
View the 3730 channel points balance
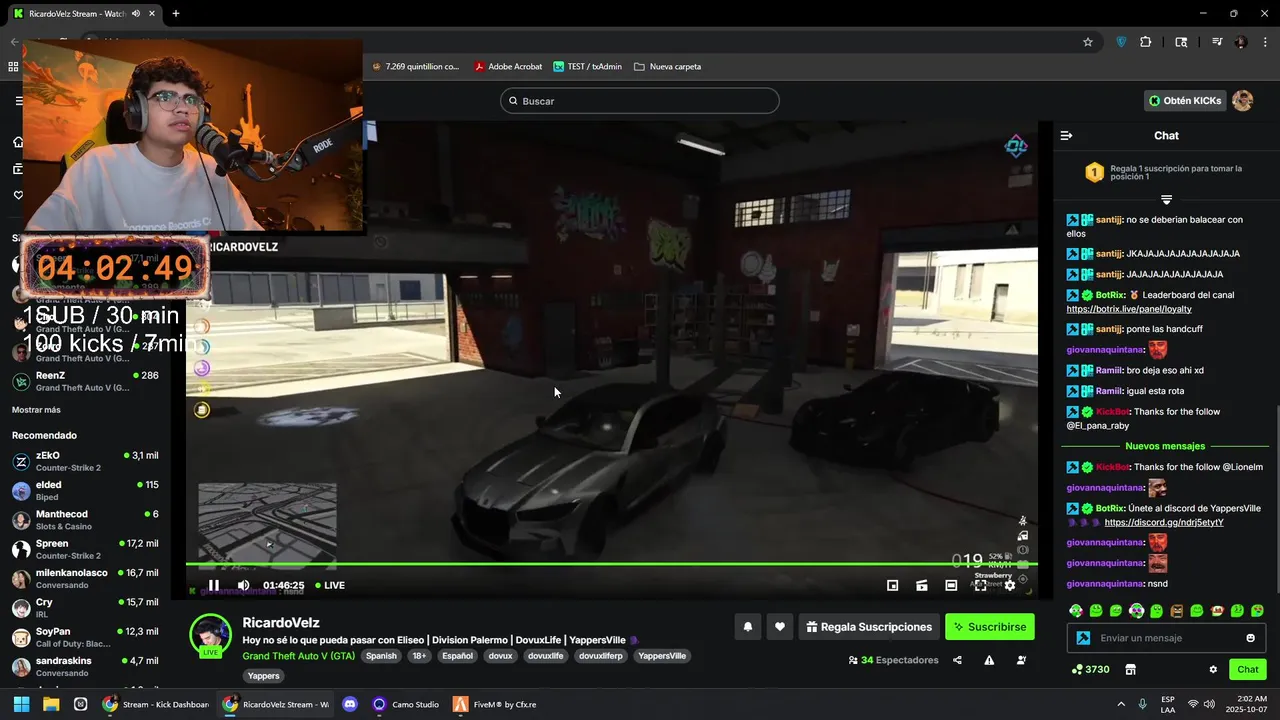coord(1090,669)
